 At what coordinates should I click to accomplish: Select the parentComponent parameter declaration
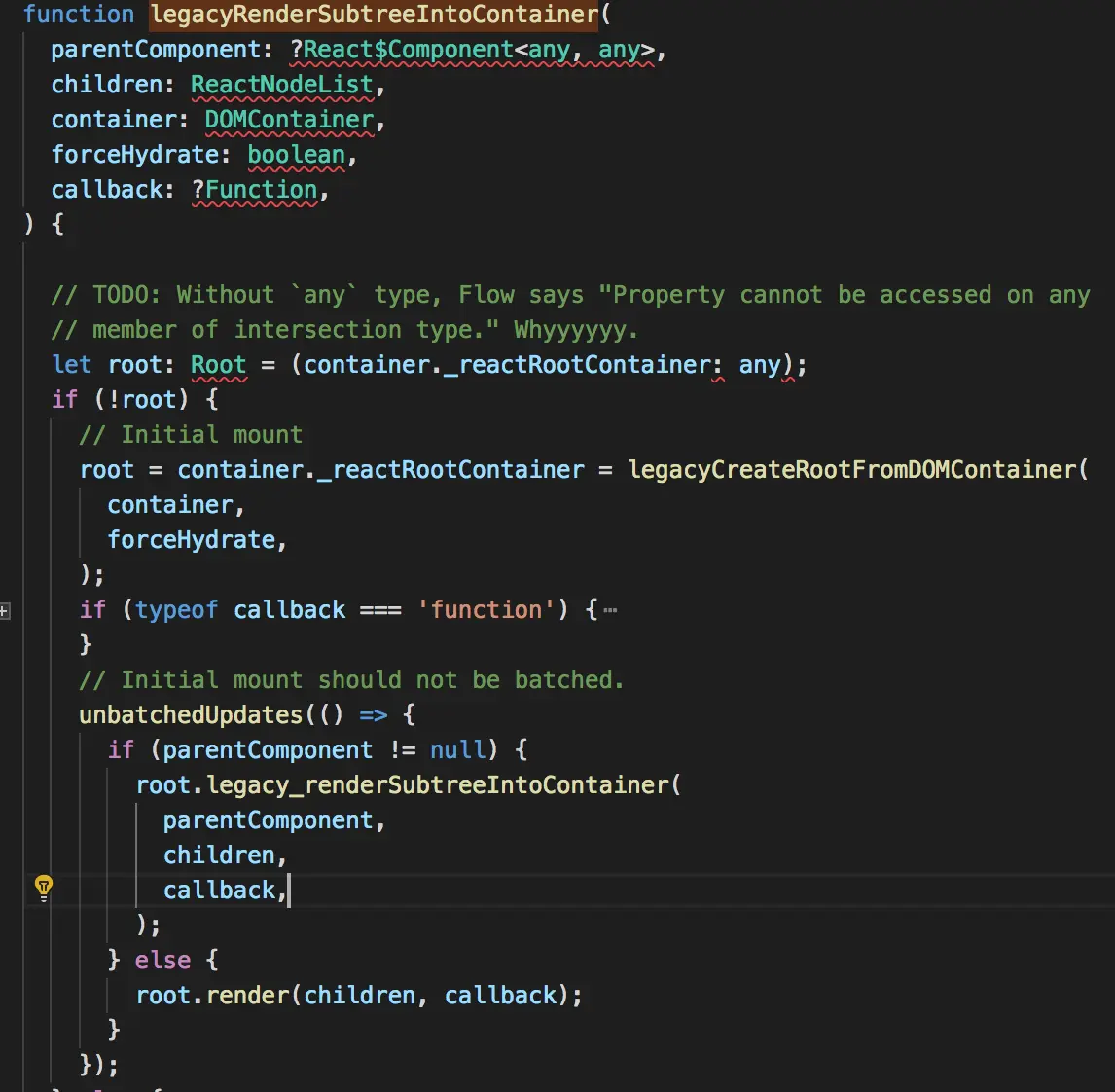tap(159, 50)
